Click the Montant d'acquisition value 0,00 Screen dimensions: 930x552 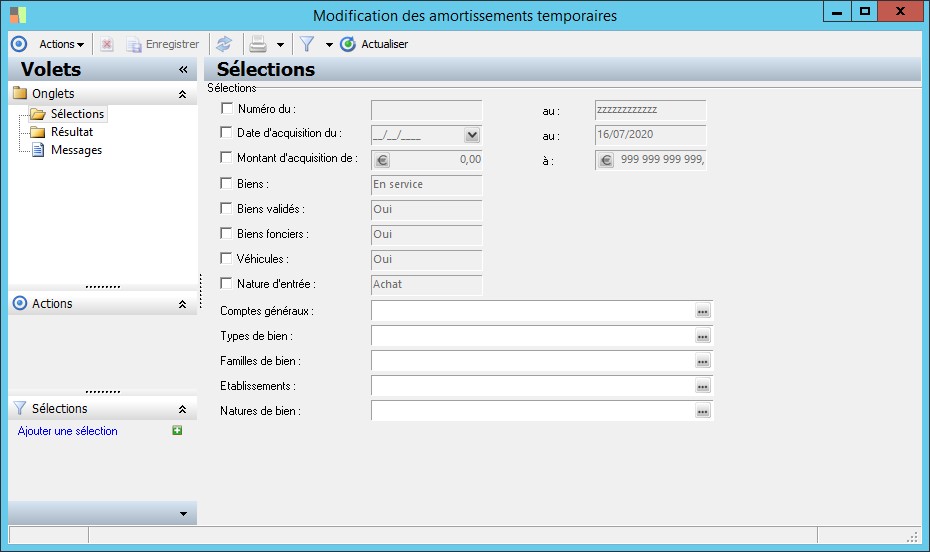click(470, 159)
